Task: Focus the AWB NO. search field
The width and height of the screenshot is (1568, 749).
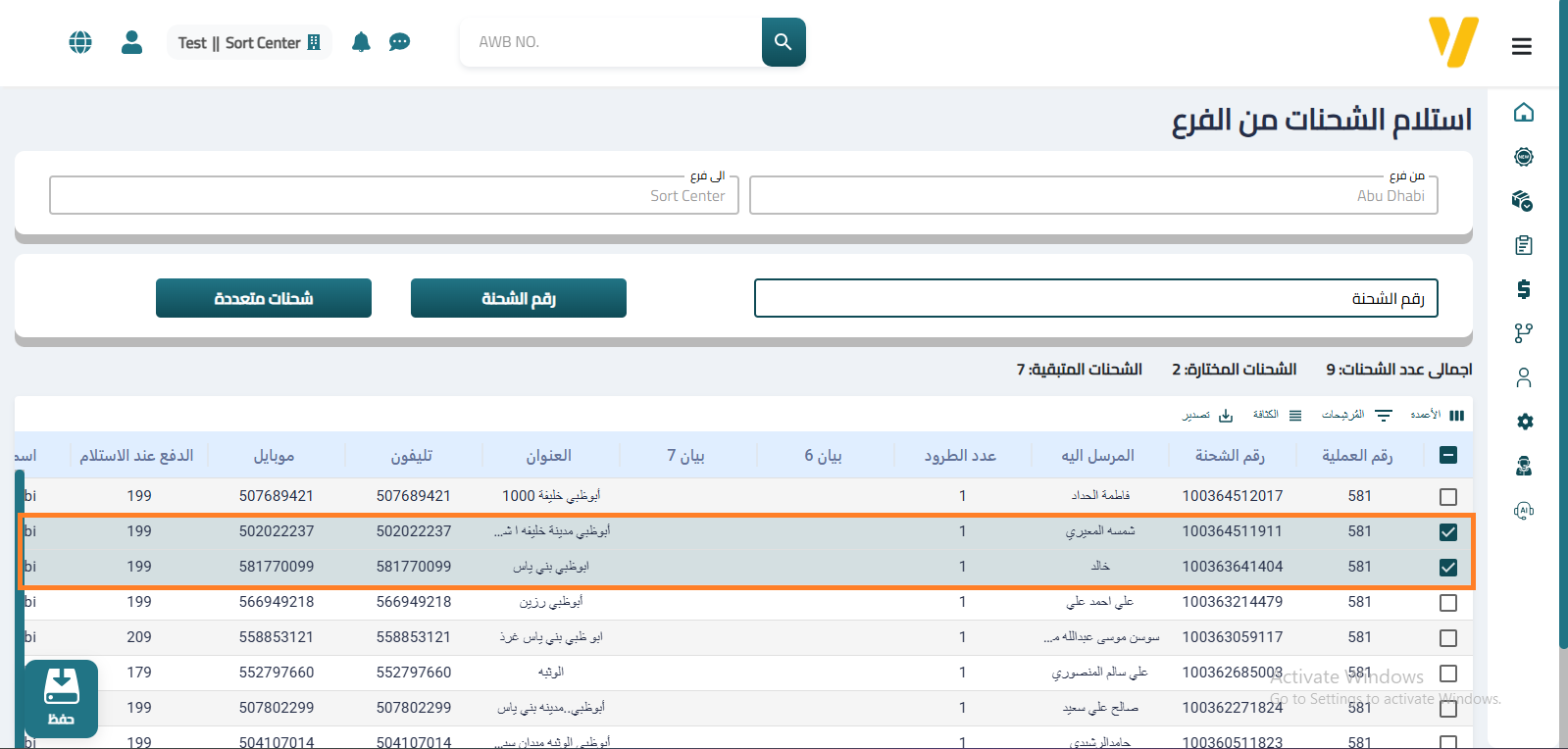Action: point(611,42)
